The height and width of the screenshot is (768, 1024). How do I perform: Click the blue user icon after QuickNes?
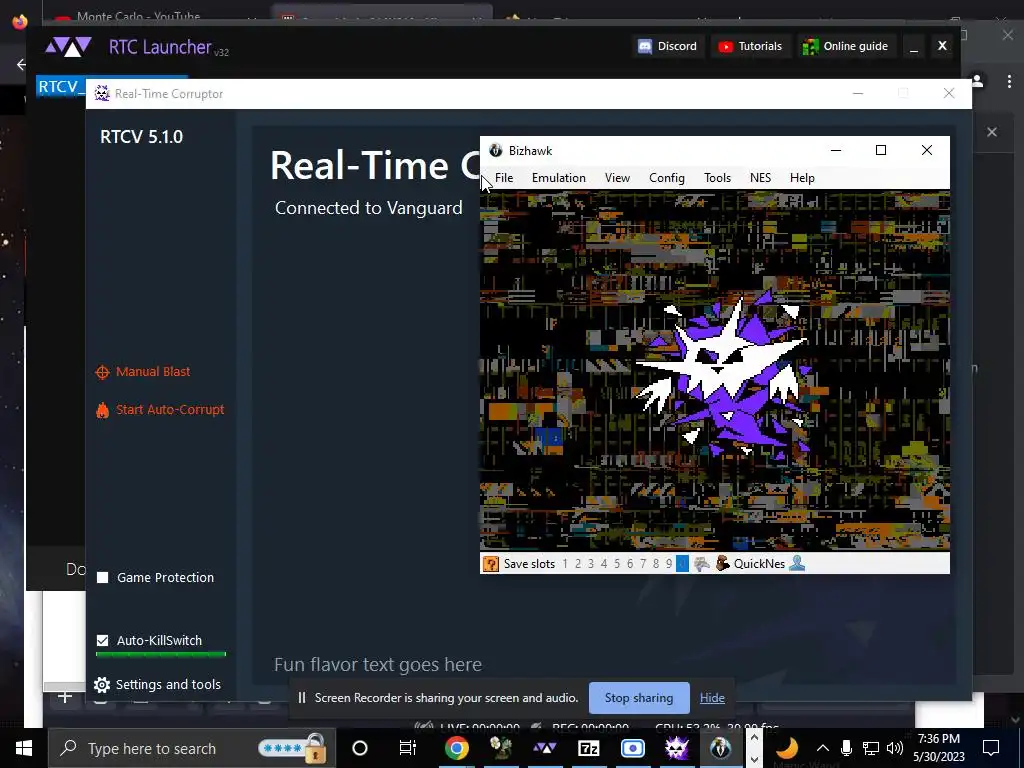pos(797,563)
